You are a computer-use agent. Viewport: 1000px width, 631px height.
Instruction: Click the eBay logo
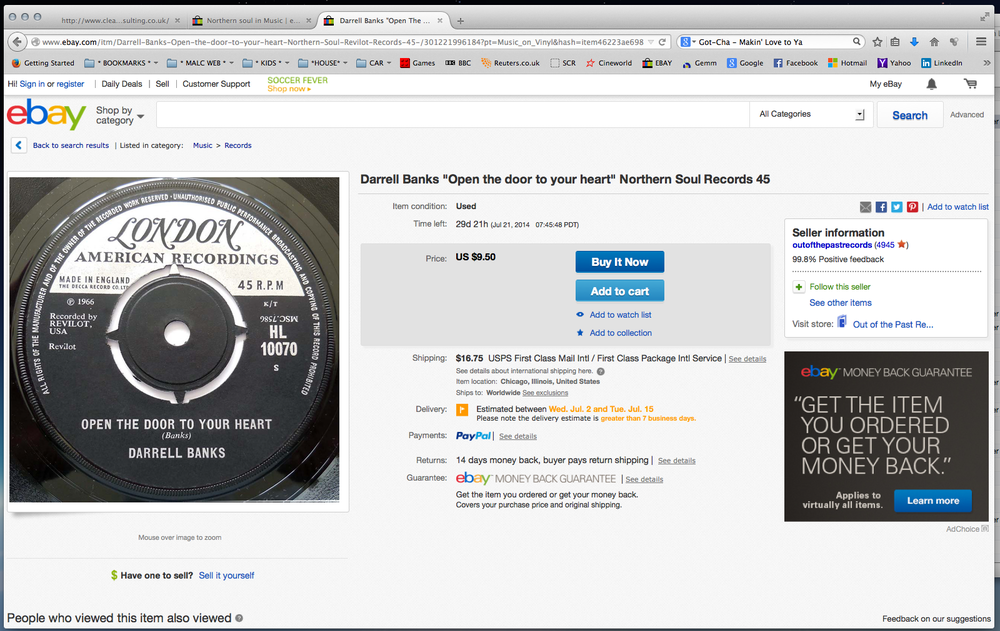47,114
